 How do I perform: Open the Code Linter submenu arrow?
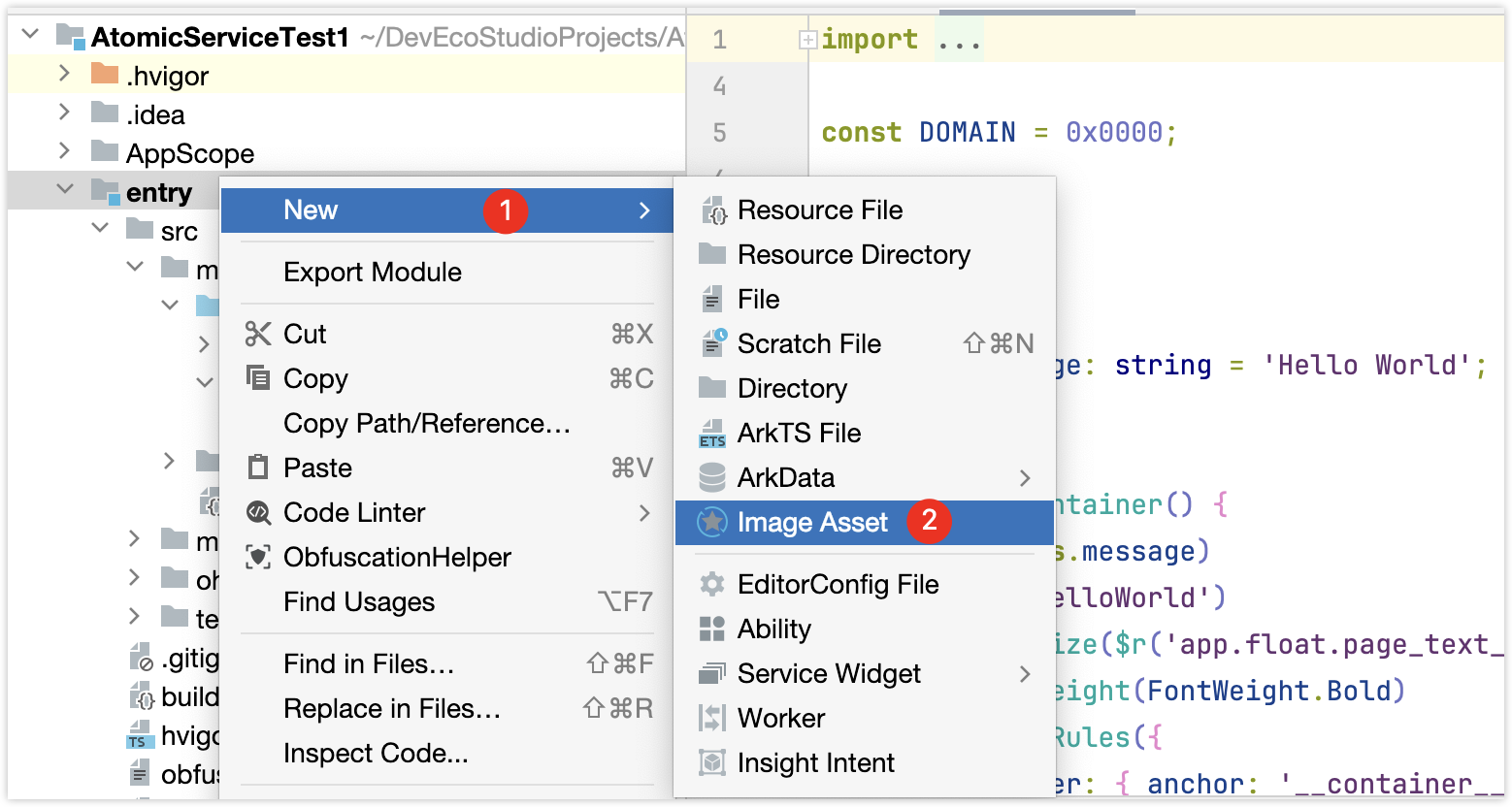click(644, 512)
